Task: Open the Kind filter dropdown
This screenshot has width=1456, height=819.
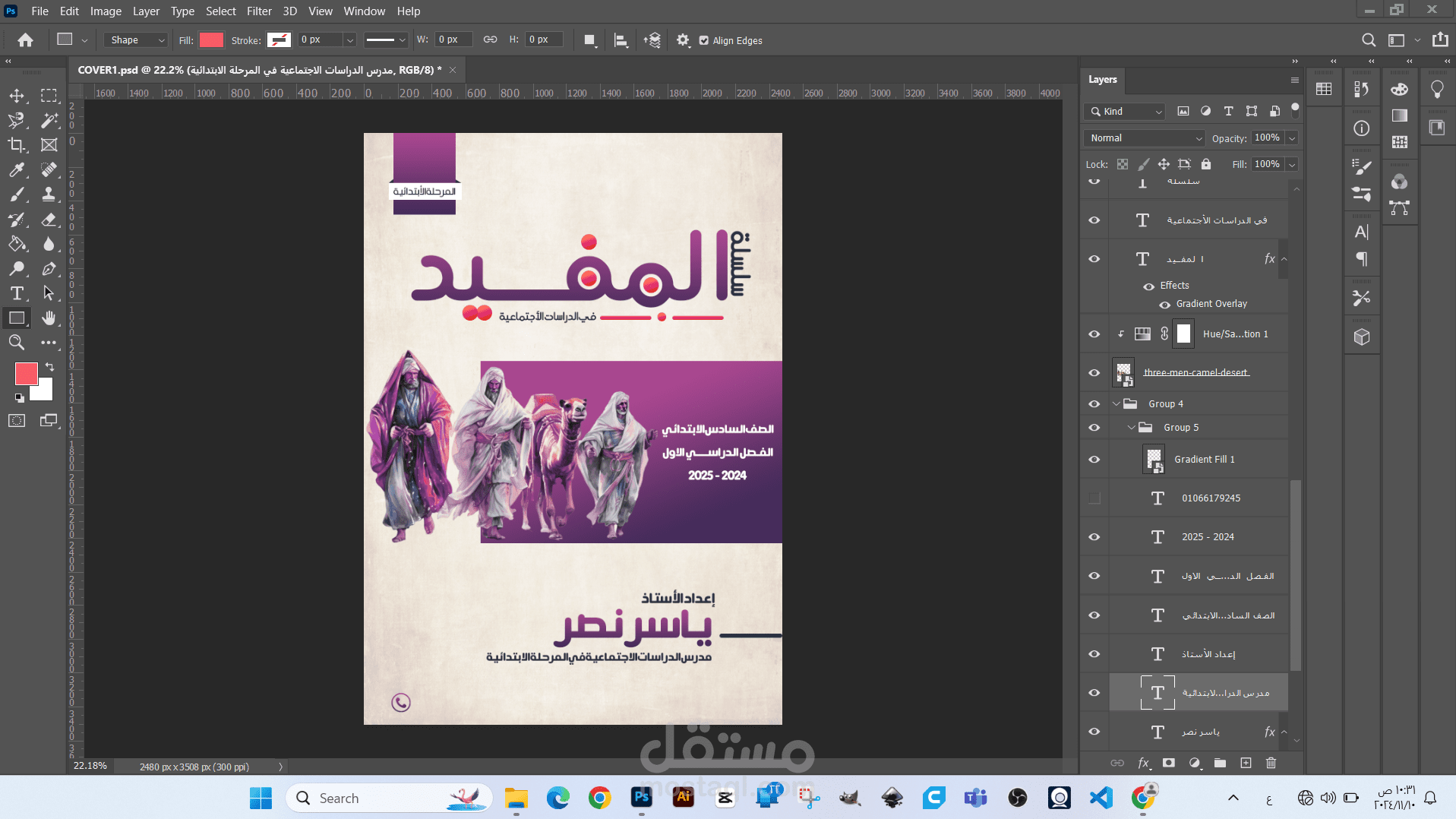Action: pyautogui.click(x=1125, y=111)
